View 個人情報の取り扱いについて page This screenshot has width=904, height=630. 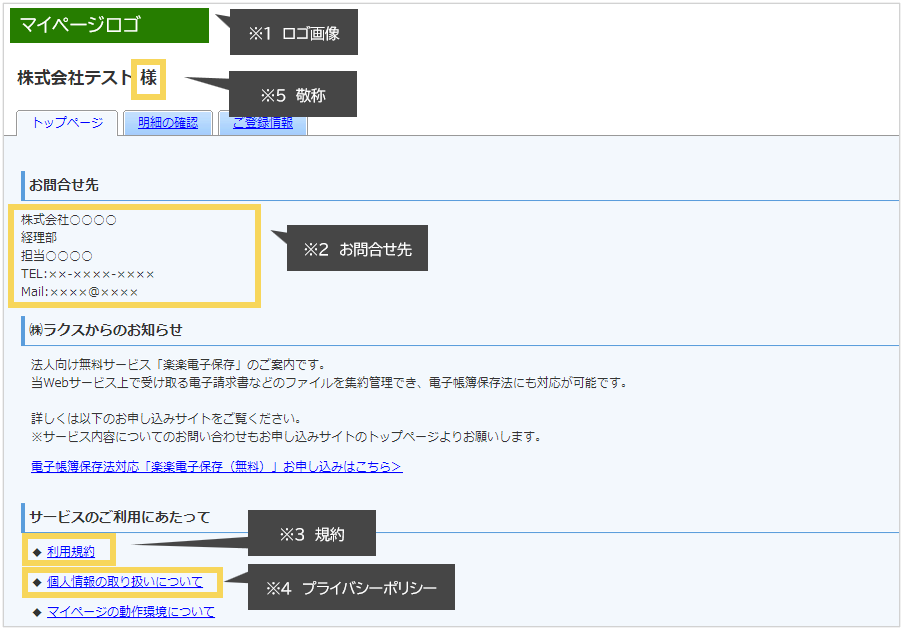125,581
